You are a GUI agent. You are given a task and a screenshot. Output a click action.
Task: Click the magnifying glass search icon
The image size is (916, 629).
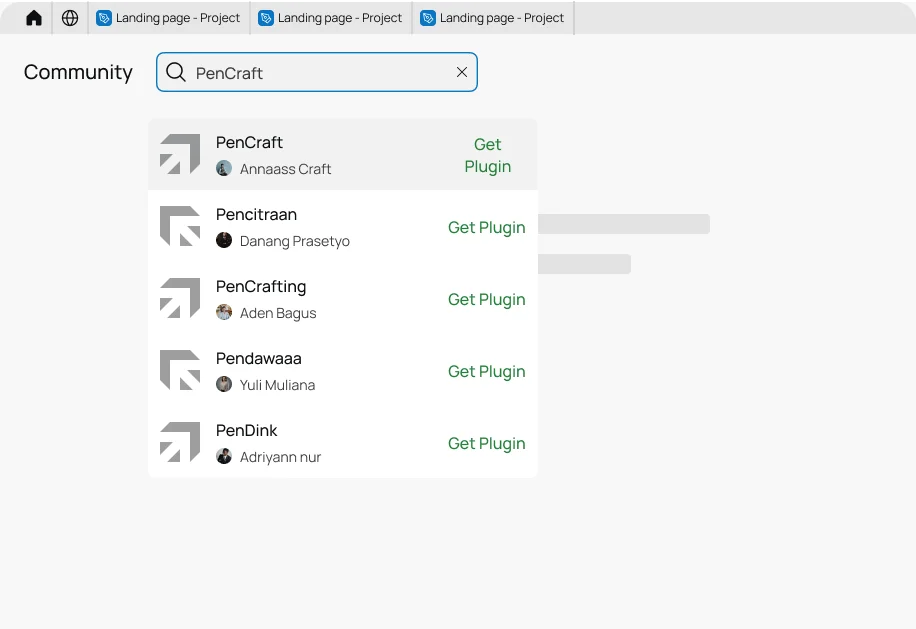(x=176, y=72)
